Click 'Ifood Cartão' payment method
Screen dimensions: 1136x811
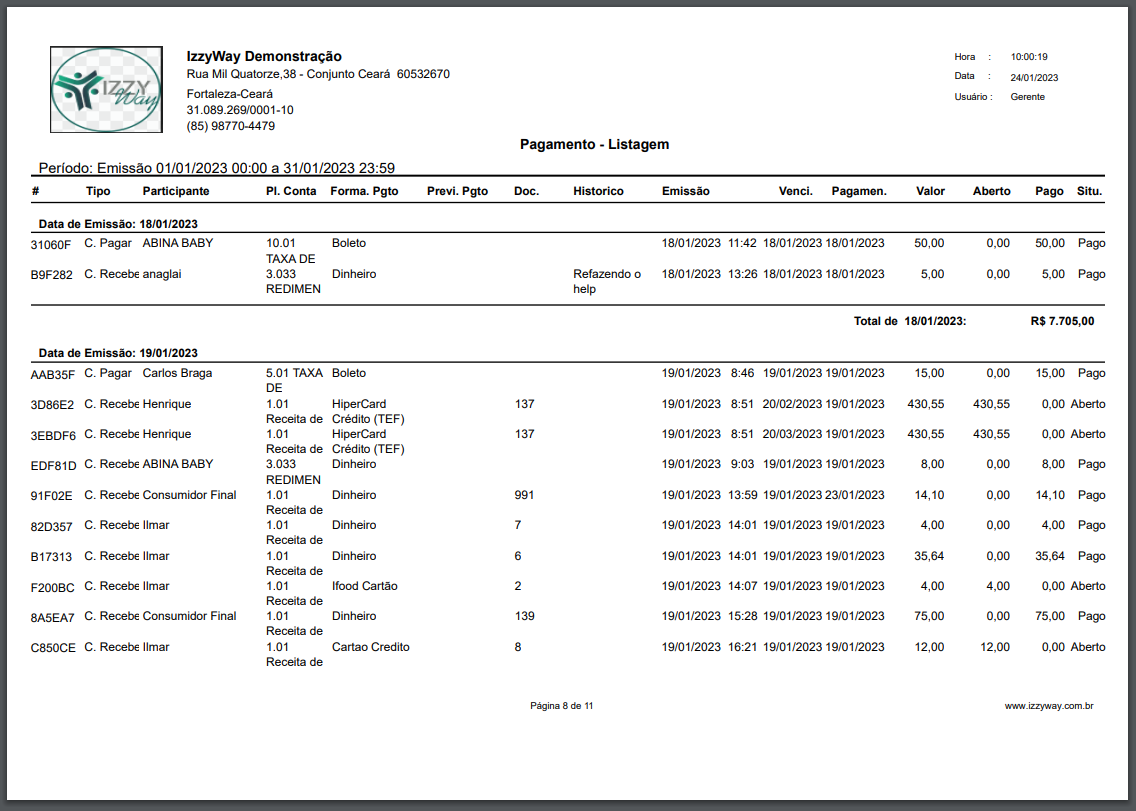point(364,586)
